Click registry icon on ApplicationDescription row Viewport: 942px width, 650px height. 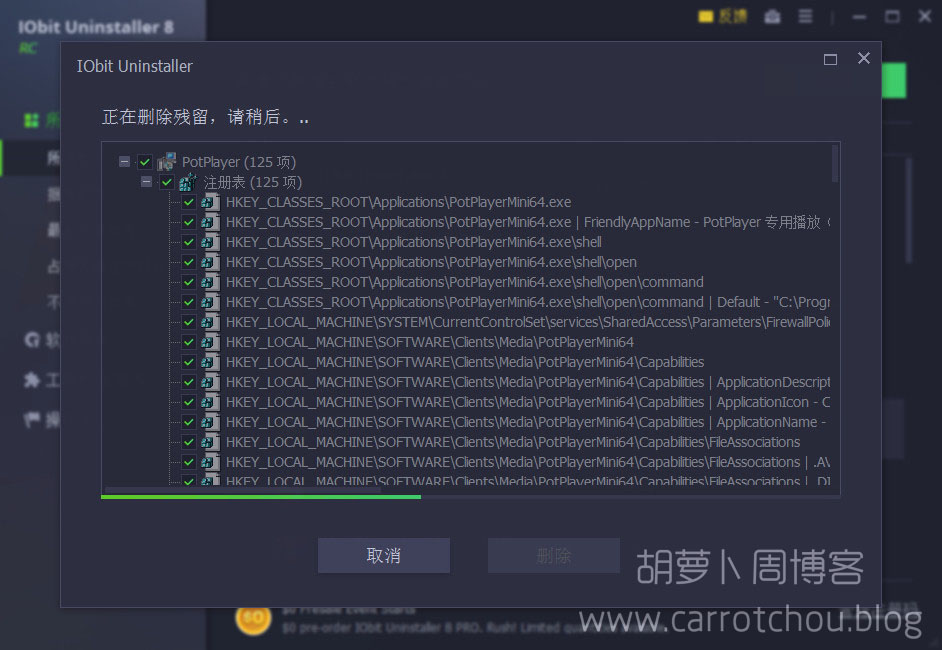click(x=210, y=382)
